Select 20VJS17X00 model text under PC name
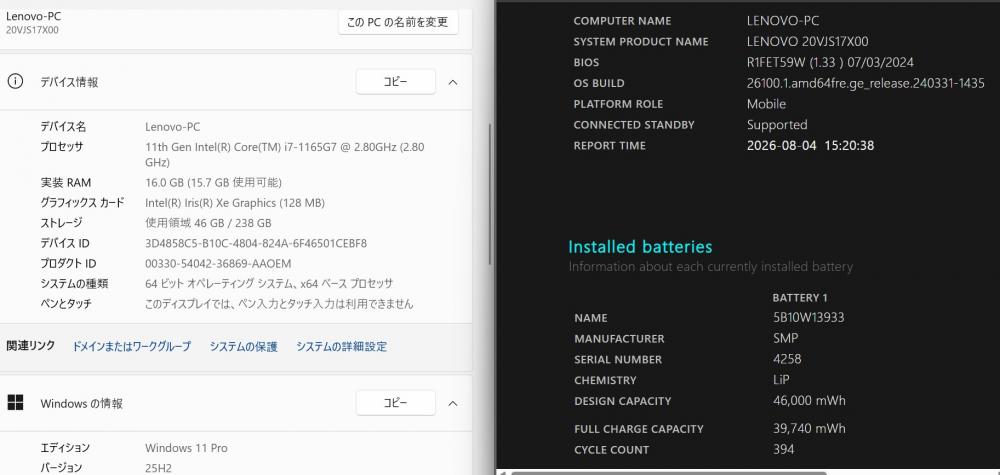The image size is (1000, 475). click(32, 30)
